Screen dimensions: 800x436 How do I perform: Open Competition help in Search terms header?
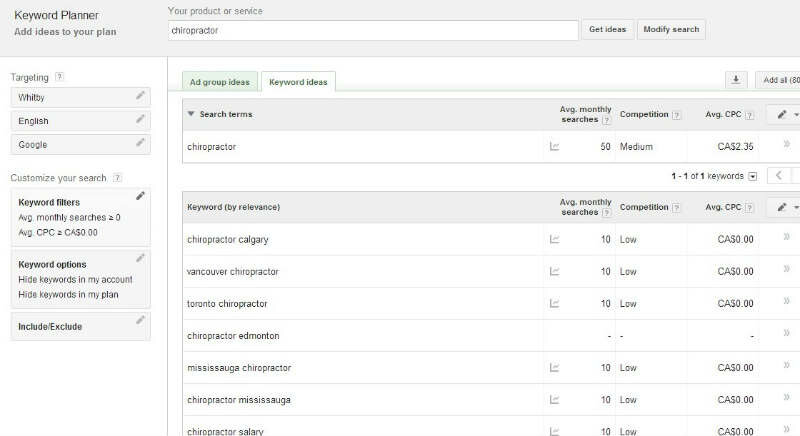[677, 115]
